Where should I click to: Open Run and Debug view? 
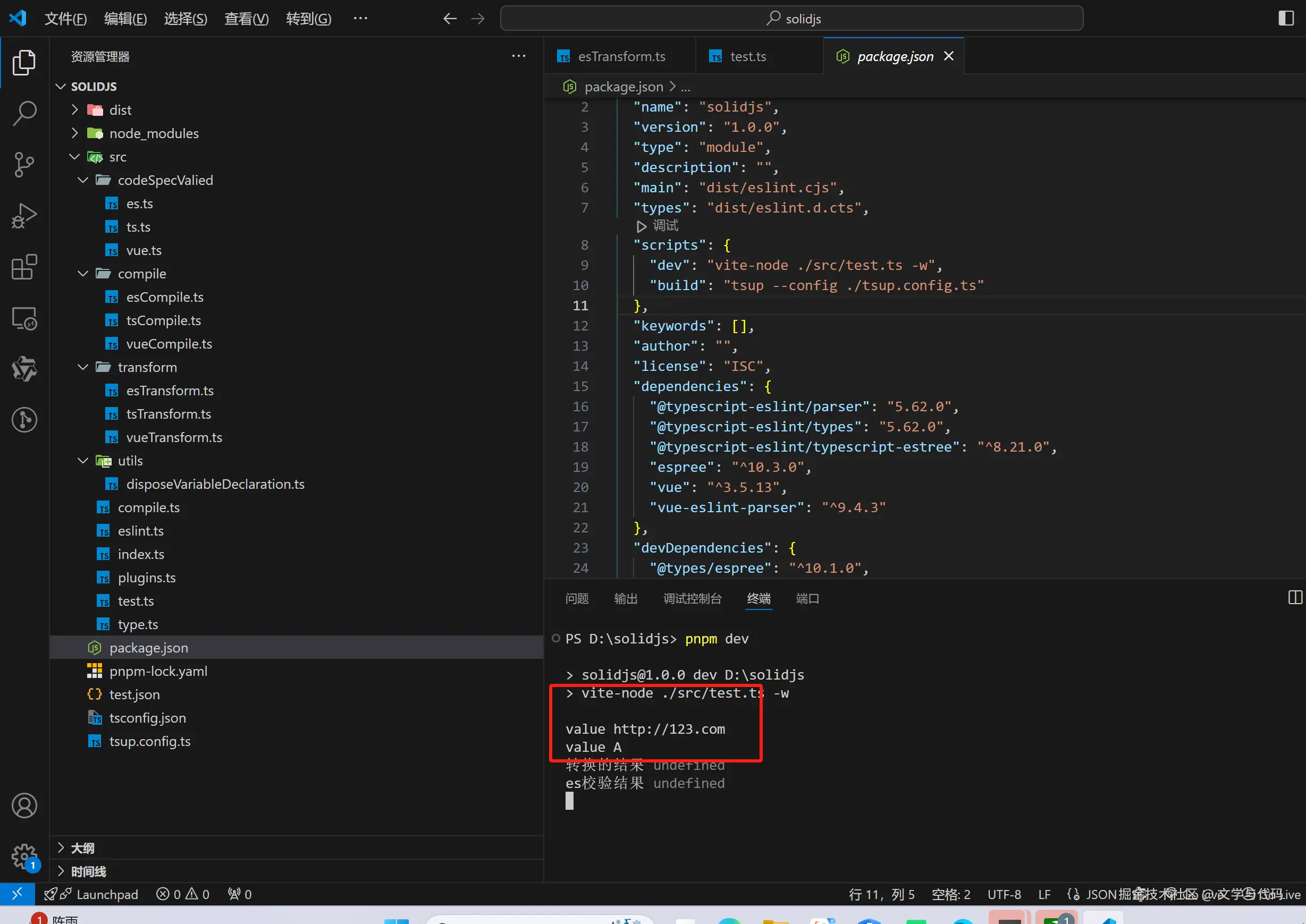(x=24, y=216)
